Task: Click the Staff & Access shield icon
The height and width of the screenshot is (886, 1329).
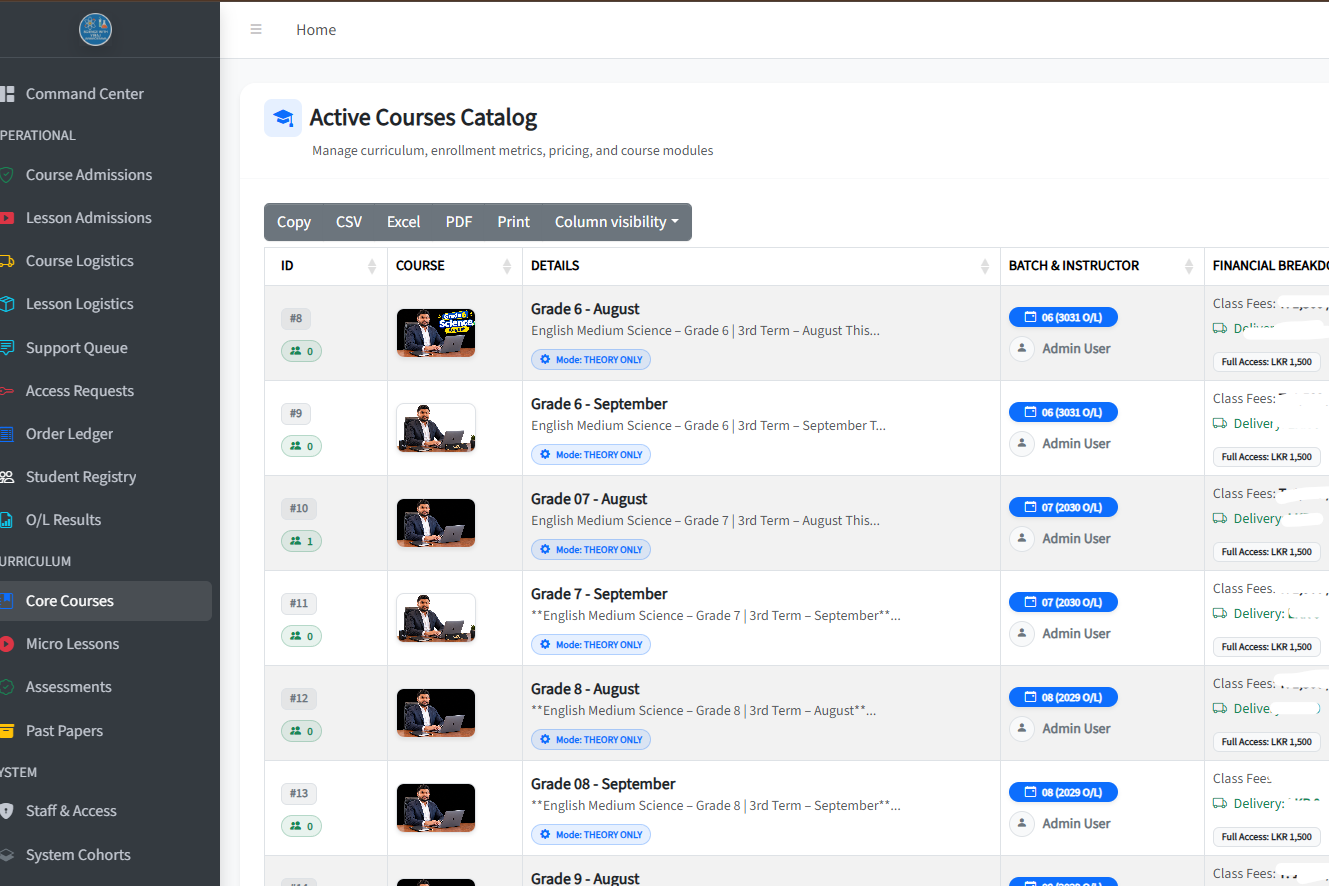Action: click(x=7, y=811)
